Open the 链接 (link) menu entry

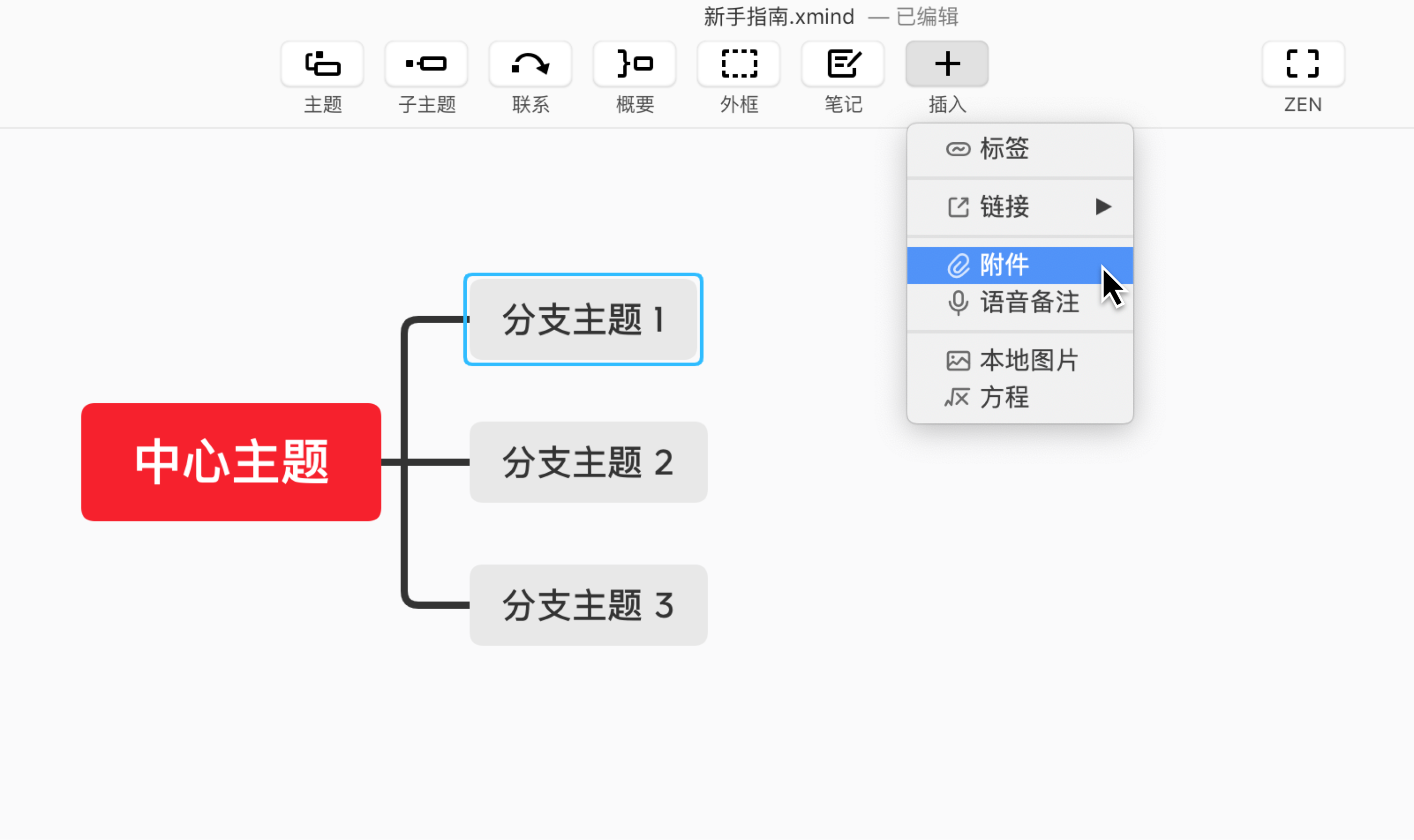pos(1004,207)
